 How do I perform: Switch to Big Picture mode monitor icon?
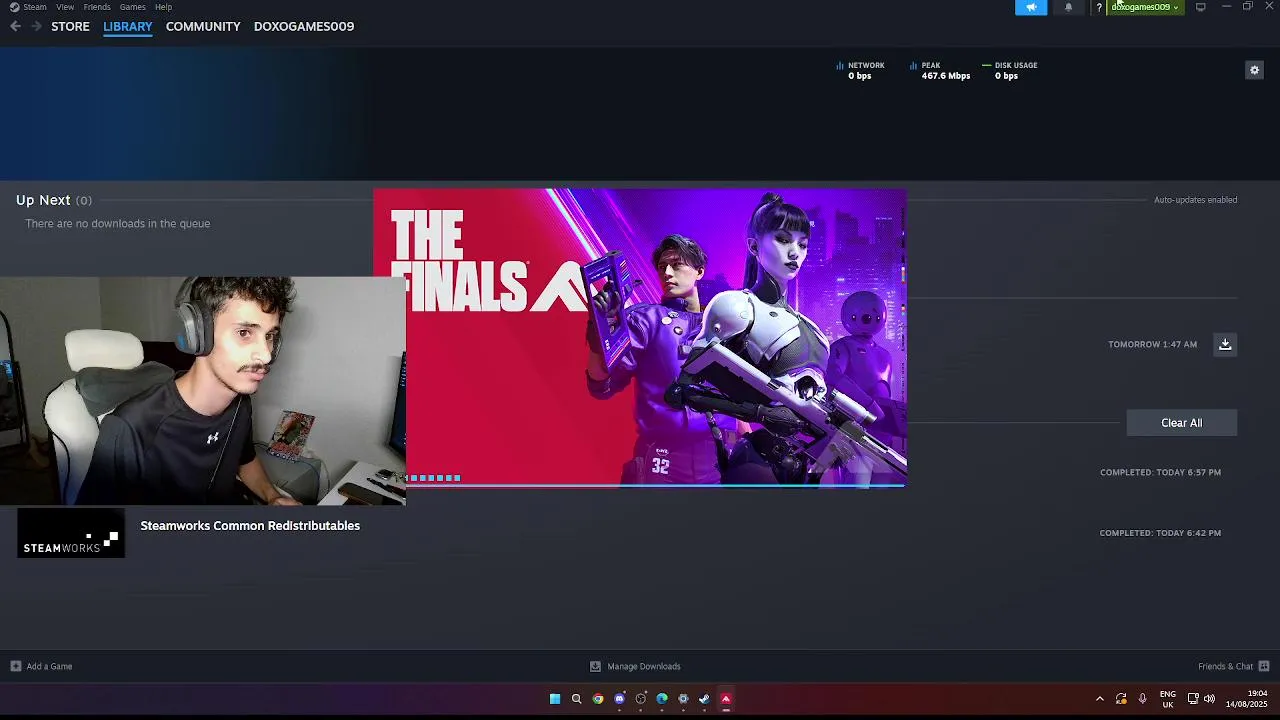[1200, 7]
